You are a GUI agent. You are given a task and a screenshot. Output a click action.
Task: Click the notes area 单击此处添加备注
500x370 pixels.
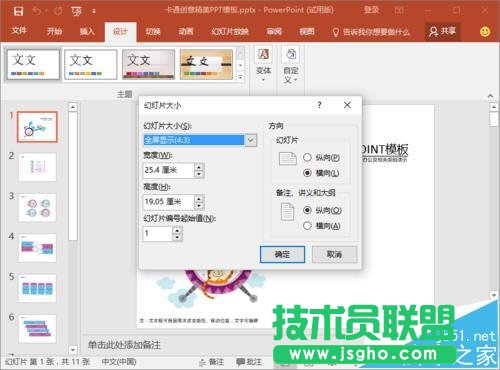pos(124,345)
